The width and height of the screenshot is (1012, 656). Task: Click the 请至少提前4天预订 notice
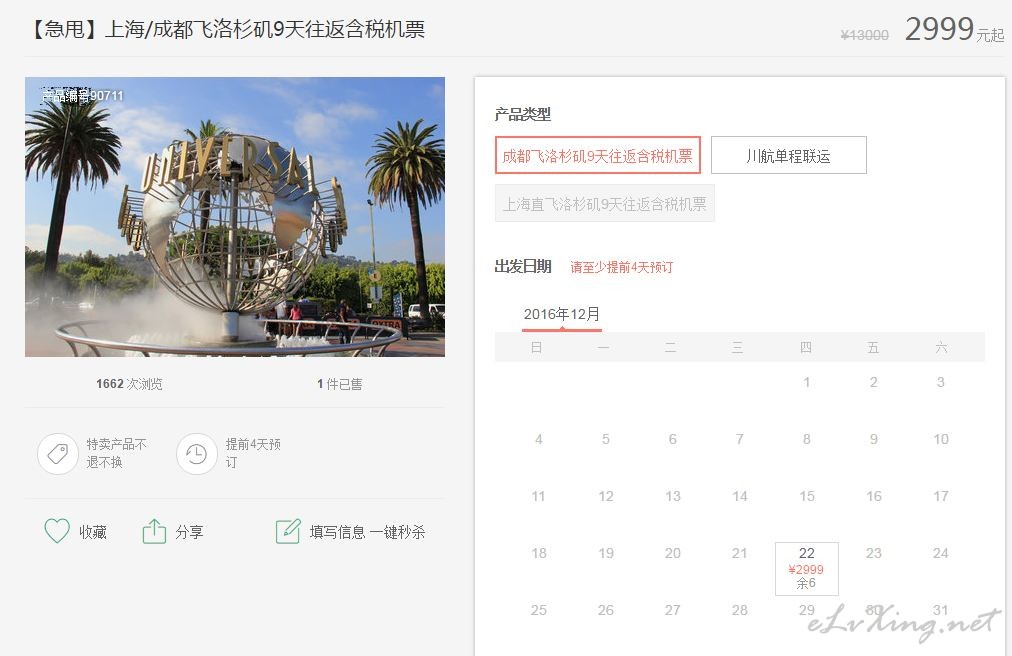pyautogui.click(x=622, y=267)
